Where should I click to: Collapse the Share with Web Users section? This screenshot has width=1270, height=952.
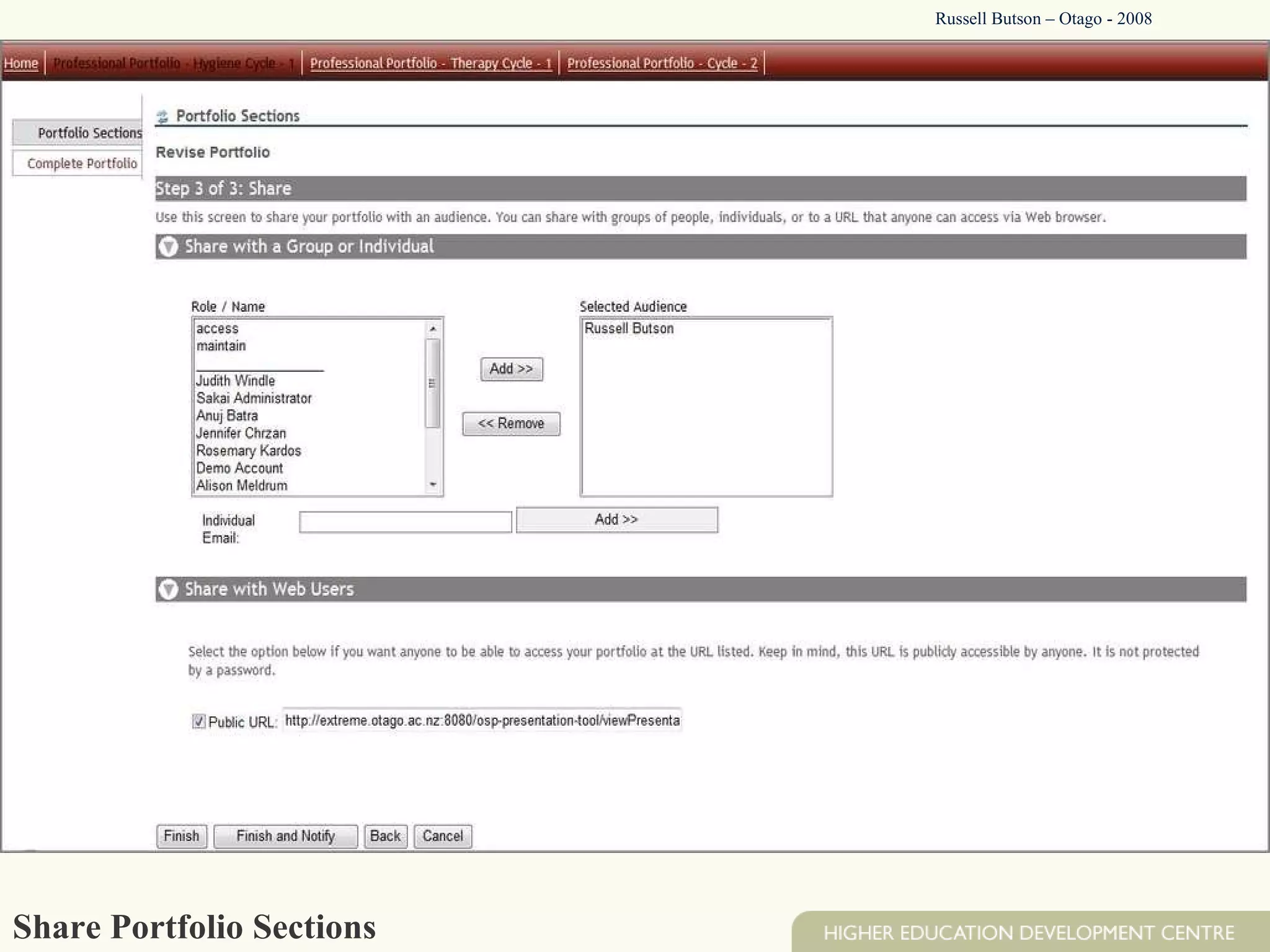(x=168, y=589)
